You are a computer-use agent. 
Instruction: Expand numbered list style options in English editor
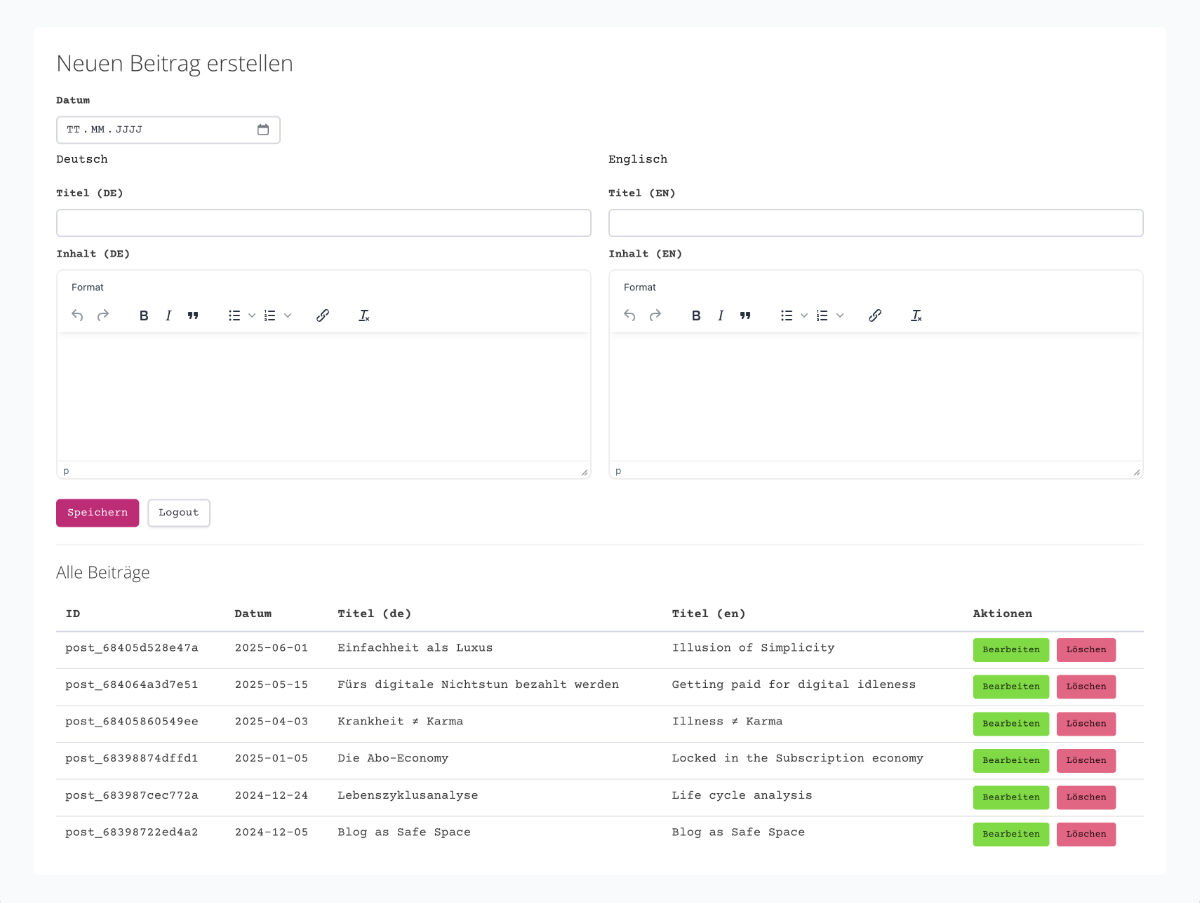point(840,315)
